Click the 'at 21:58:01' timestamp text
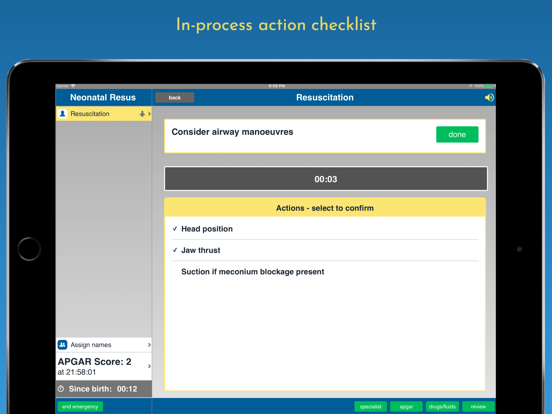Screen dimensions: 552x414 (77, 372)
